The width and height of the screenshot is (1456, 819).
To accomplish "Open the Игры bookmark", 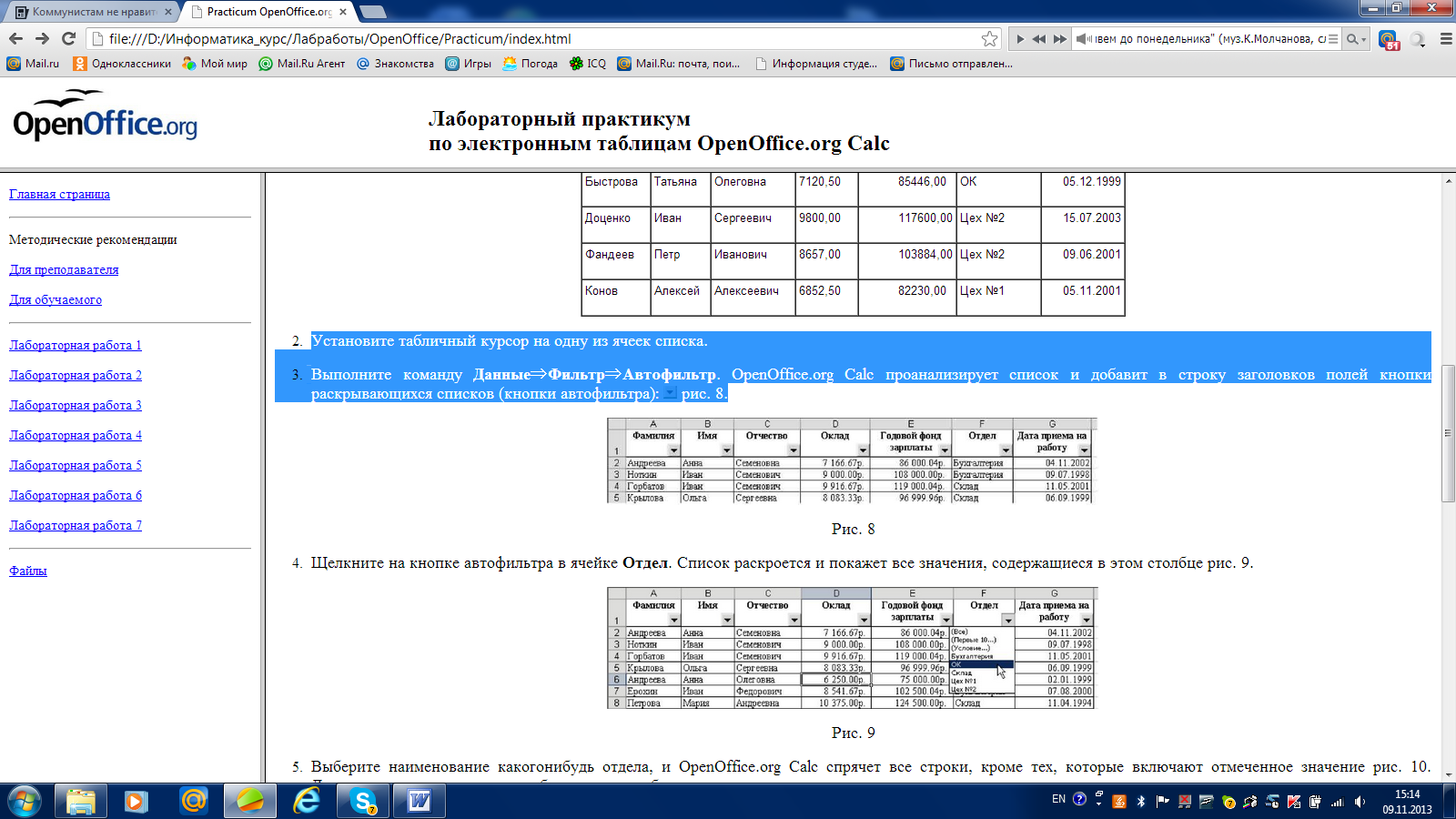I will point(469,64).
